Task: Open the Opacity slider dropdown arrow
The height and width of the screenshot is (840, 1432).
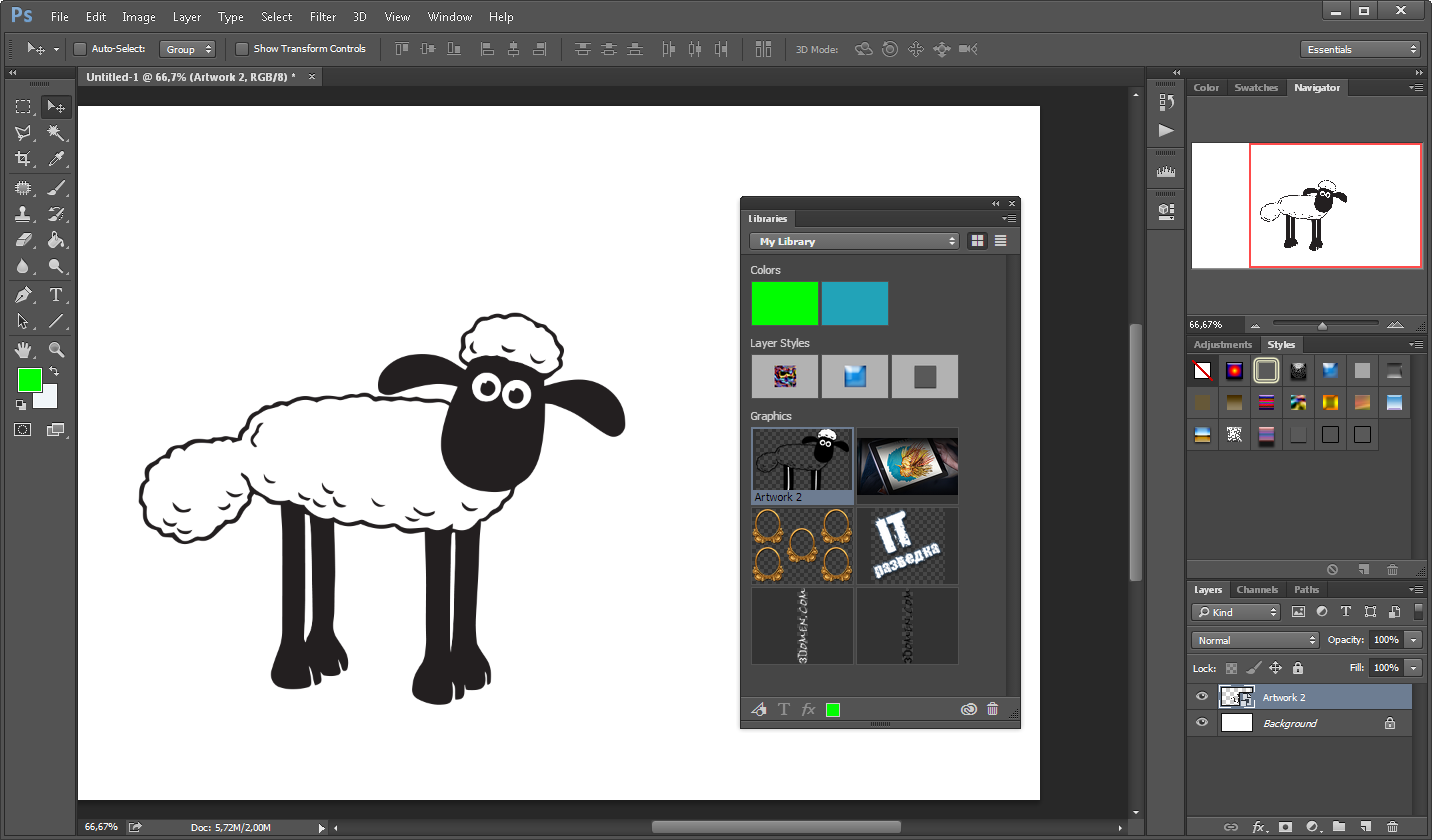Action: (1413, 640)
